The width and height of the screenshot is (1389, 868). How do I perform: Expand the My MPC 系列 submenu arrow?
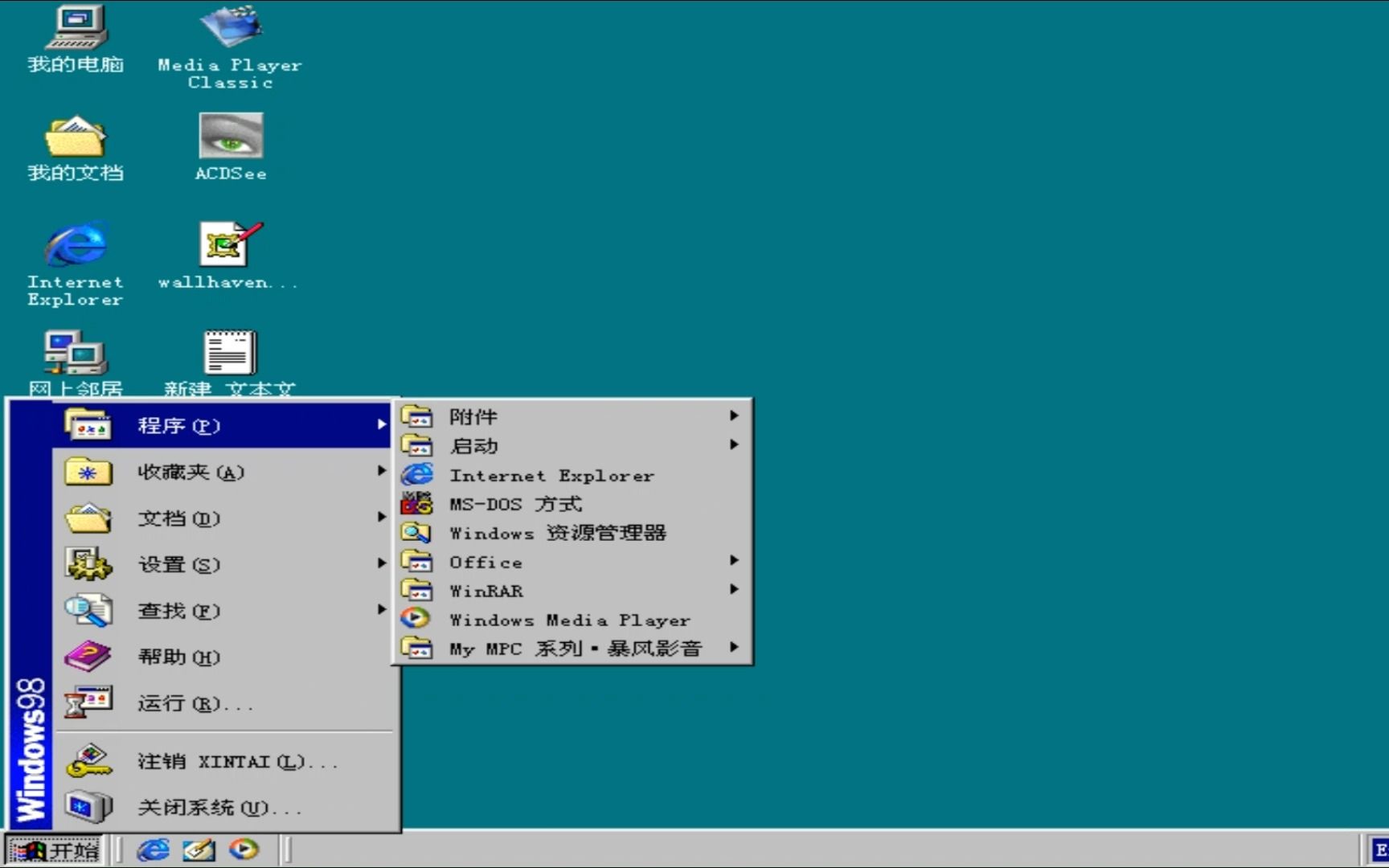tap(734, 647)
